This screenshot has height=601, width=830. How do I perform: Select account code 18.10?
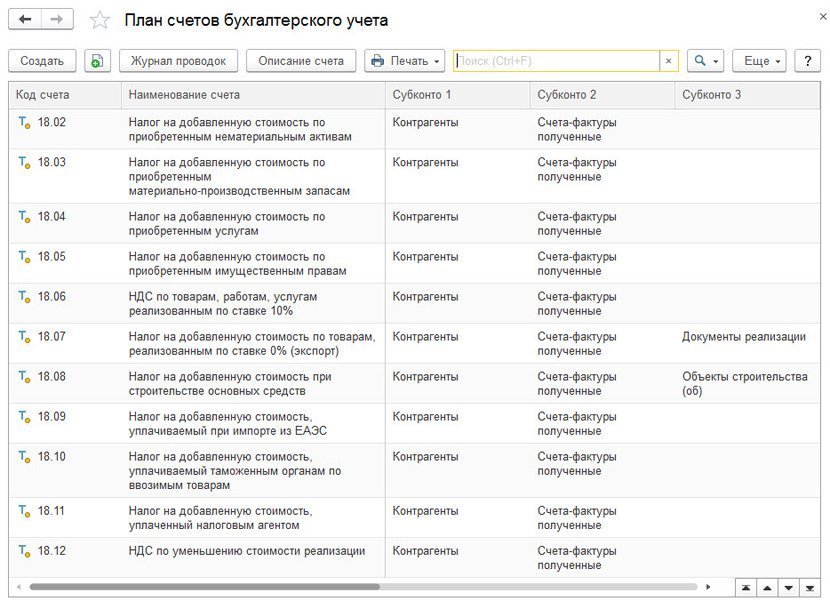point(52,456)
